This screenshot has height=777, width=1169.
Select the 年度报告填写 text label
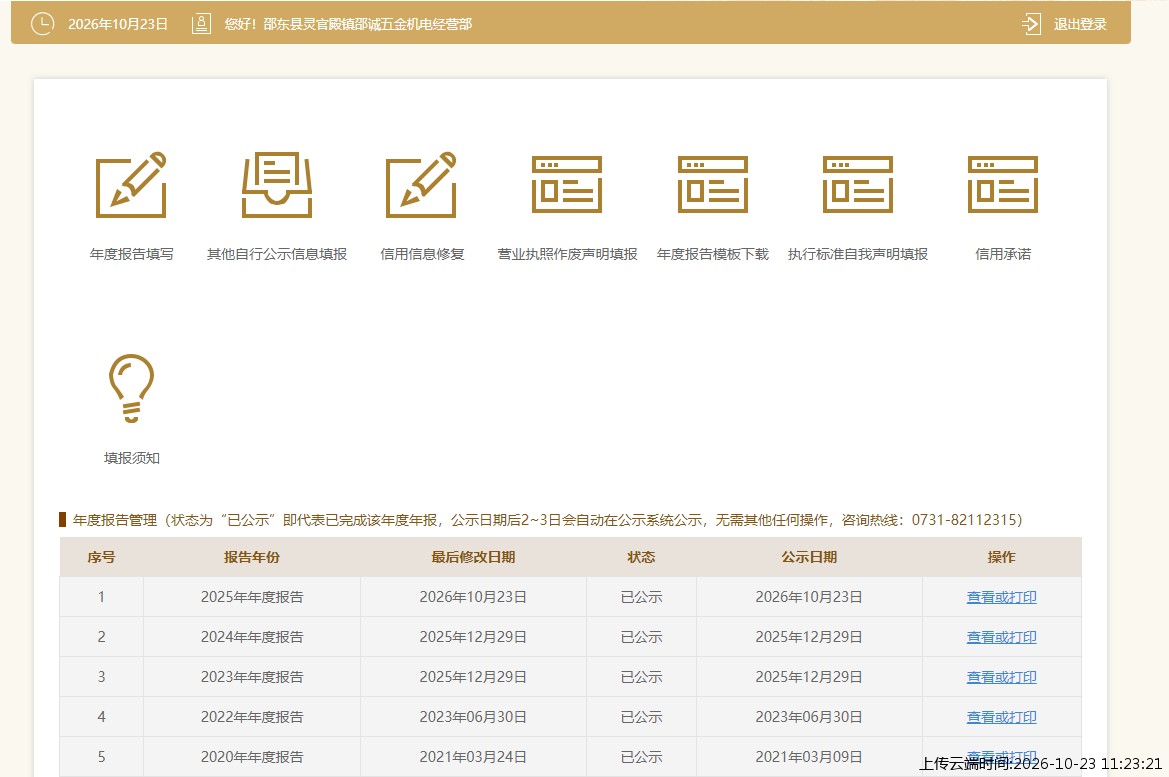[131, 254]
